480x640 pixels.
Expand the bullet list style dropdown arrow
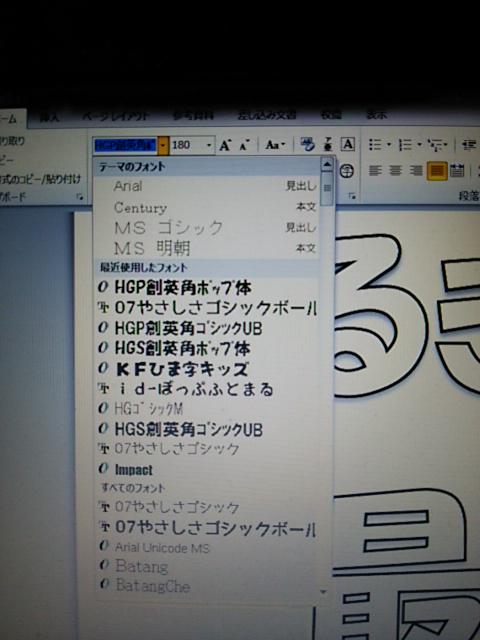point(389,144)
